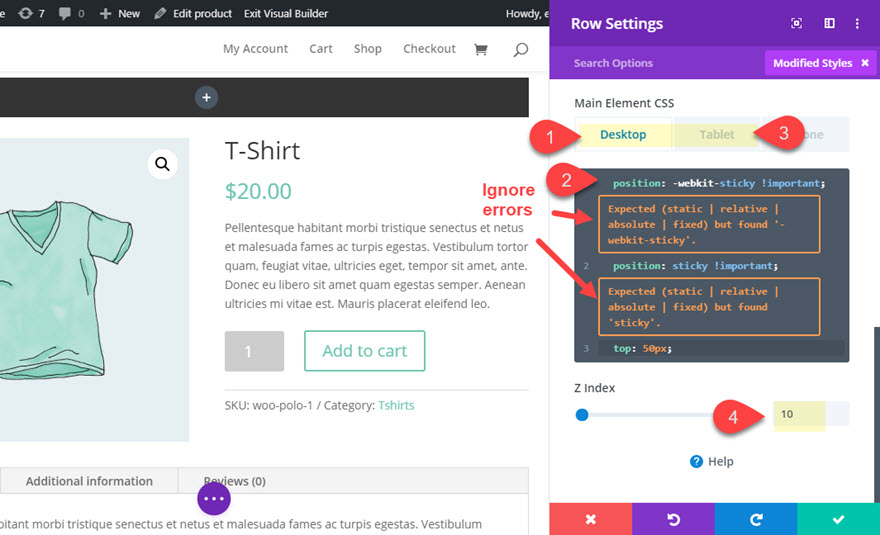Viewport: 880px width, 535px height.
Task: Discard changes with the red X button
Action: pyautogui.click(x=590, y=519)
